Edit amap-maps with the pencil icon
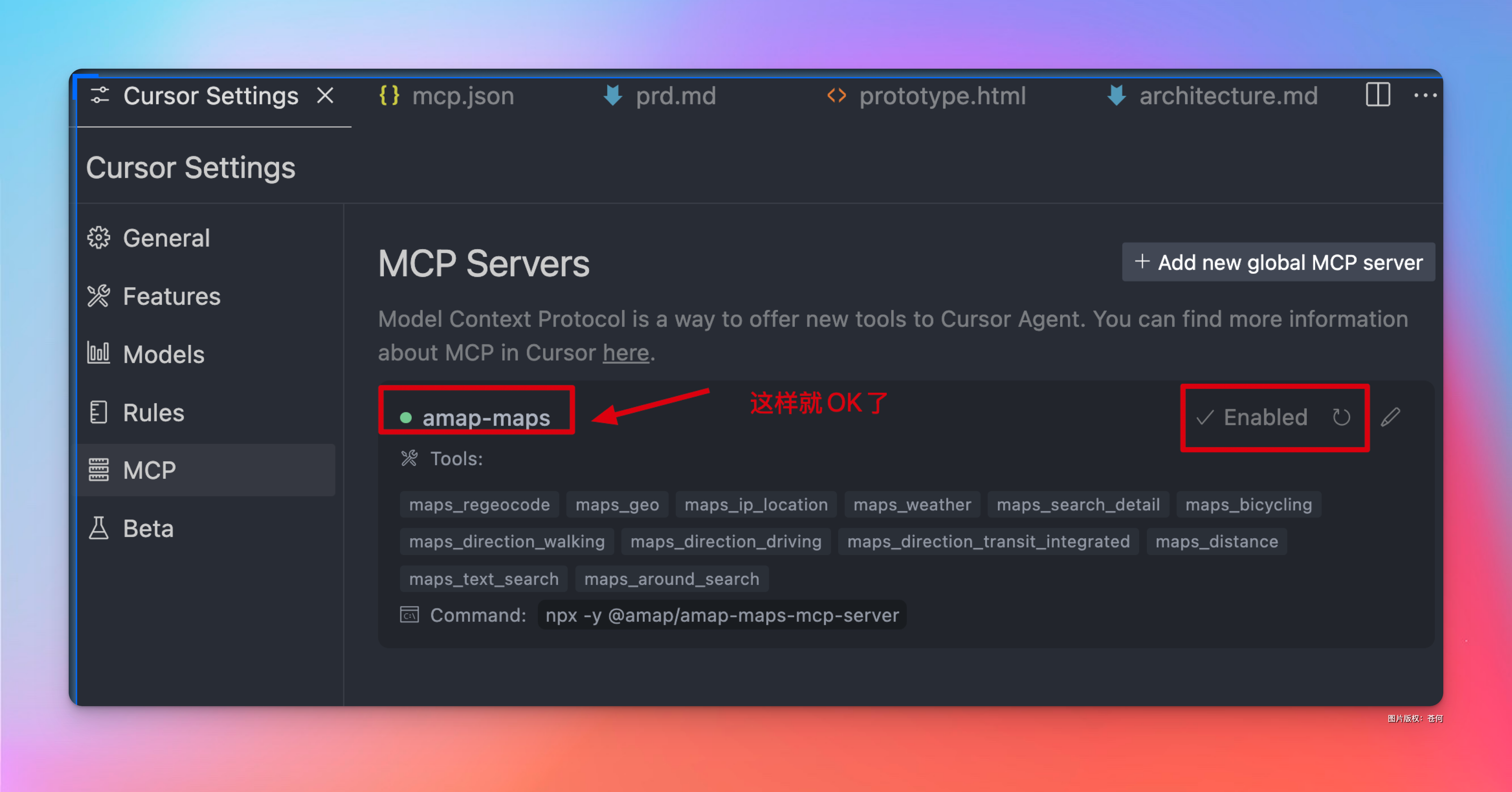 click(1390, 417)
